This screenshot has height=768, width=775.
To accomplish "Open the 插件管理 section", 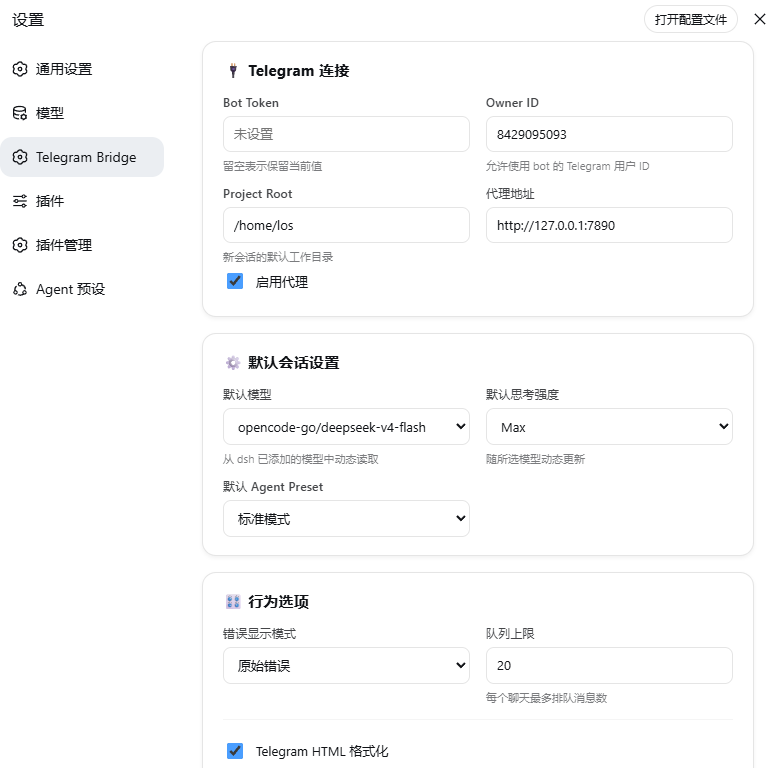I will pyautogui.click(x=82, y=245).
